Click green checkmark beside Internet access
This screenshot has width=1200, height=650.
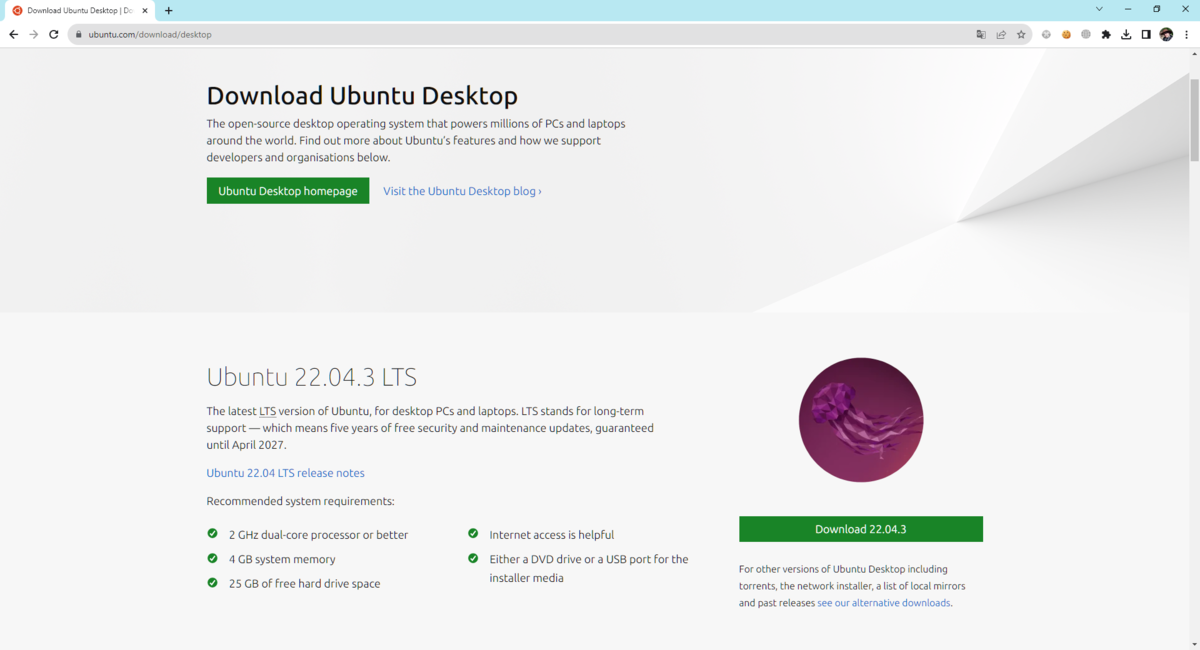[473, 534]
